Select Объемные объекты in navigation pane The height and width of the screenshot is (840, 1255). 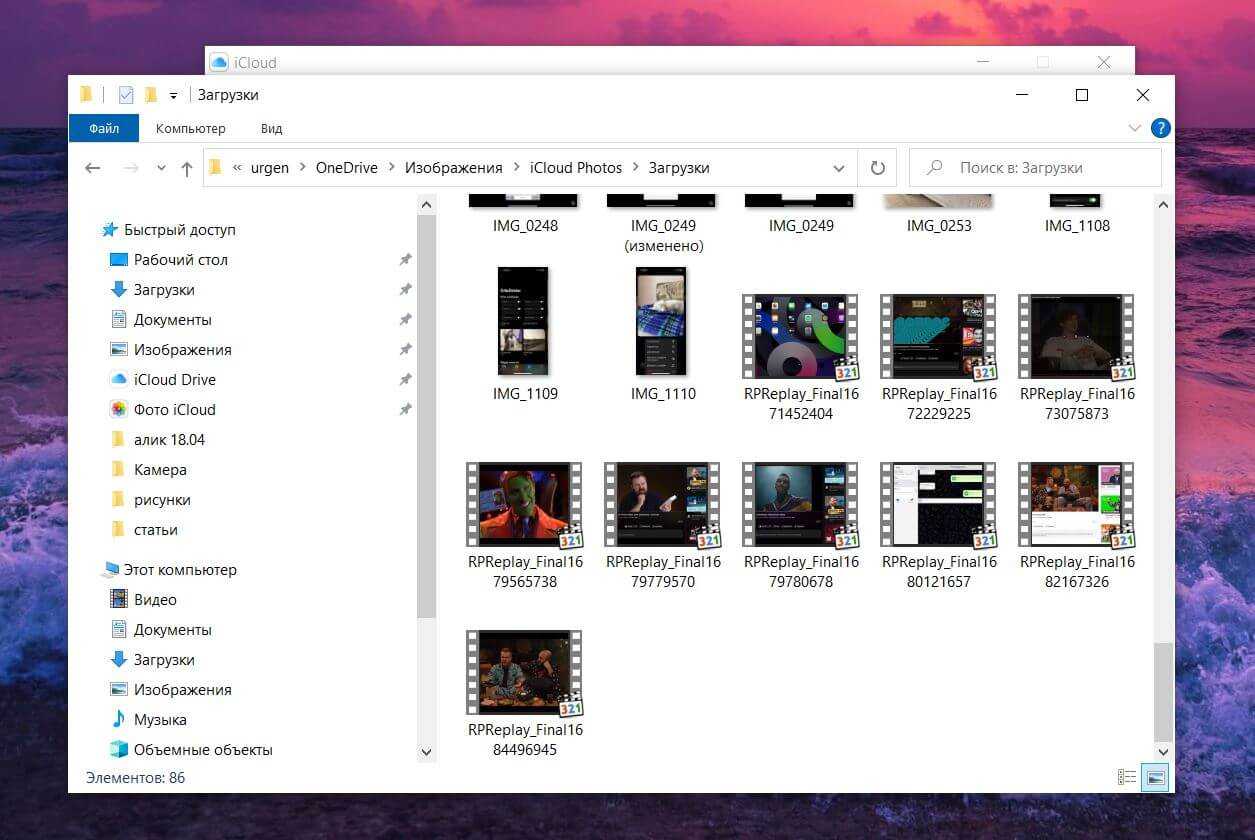tap(203, 750)
